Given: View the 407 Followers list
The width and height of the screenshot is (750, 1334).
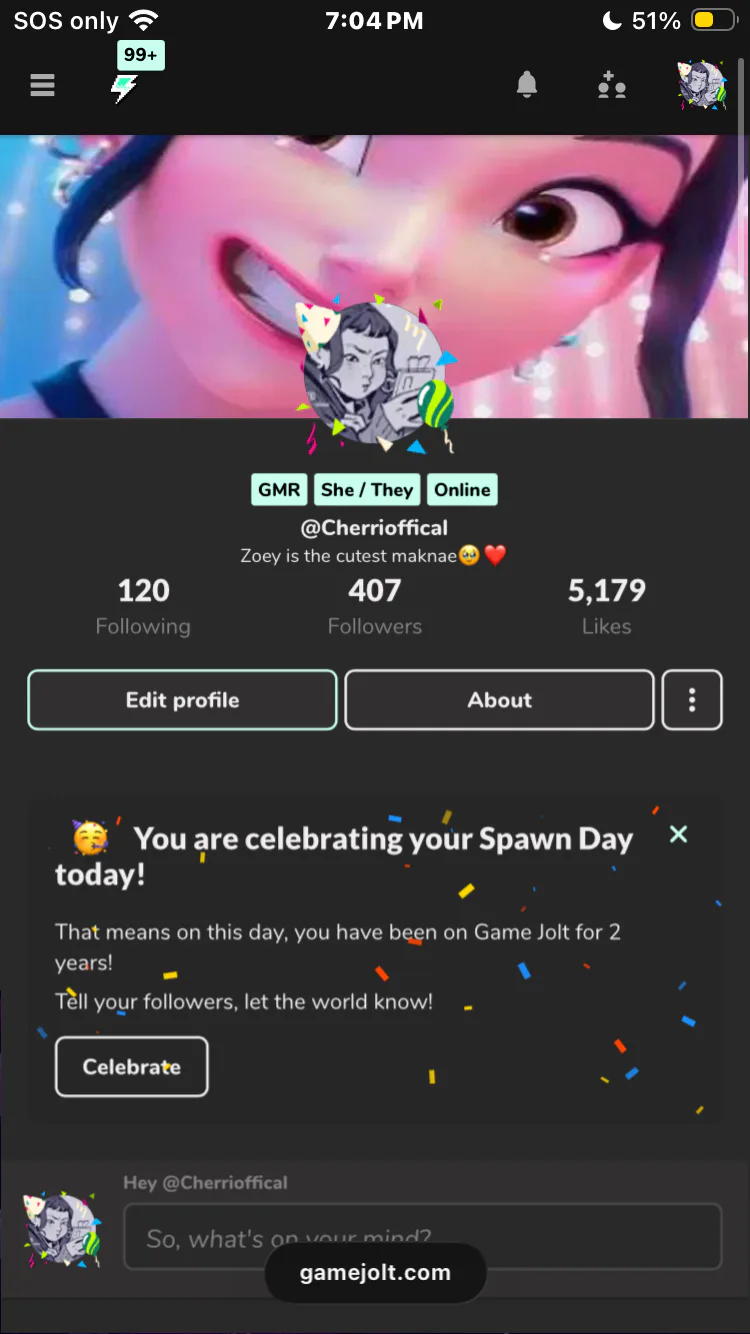Looking at the screenshot, I should click(375, 606).
